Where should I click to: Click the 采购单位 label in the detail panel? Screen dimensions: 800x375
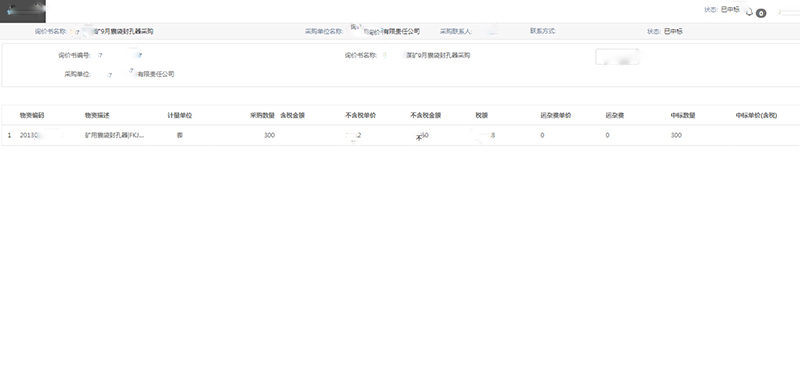click(x=78, y=74)
